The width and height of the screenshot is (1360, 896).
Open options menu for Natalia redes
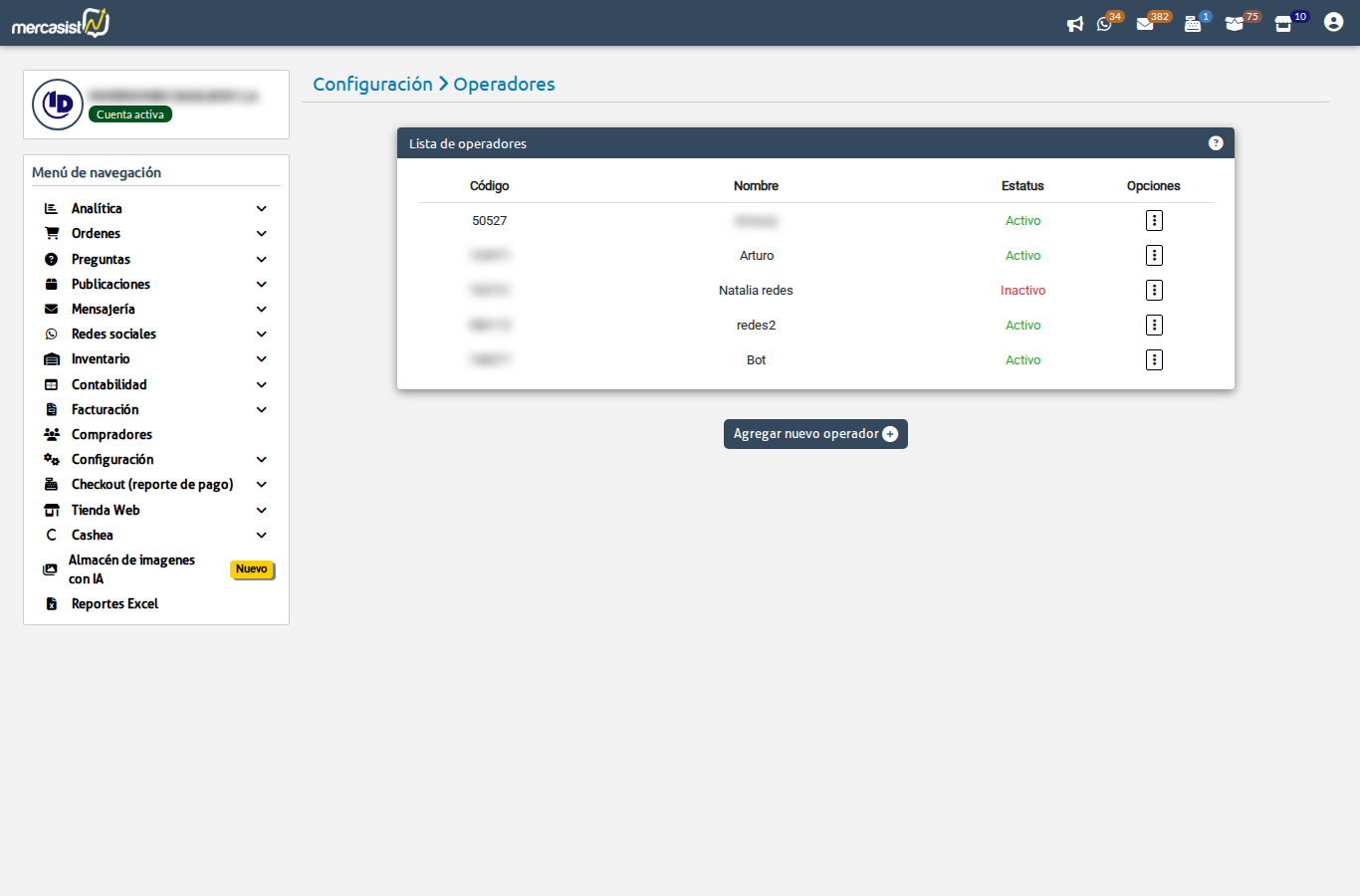pos(1154,291)
